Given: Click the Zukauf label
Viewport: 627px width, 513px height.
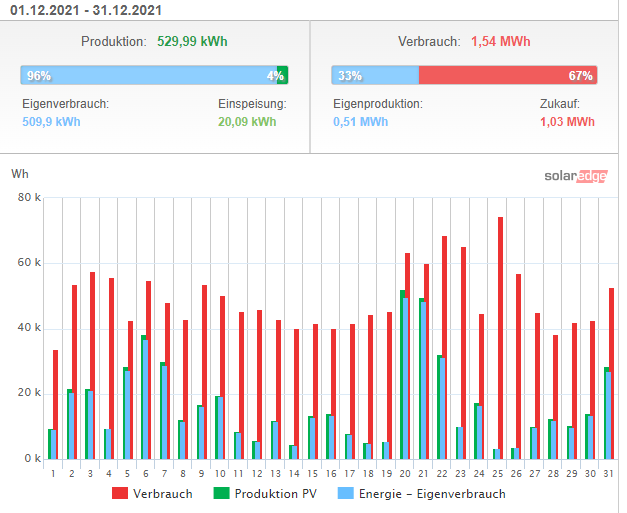Looking at the screenshot, I should (x=560, y=104).
